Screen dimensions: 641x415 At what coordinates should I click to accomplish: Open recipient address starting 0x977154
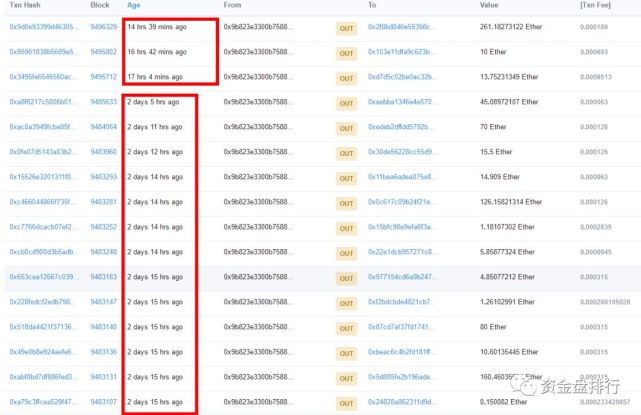pyautogui.click(x=402, y=277)
